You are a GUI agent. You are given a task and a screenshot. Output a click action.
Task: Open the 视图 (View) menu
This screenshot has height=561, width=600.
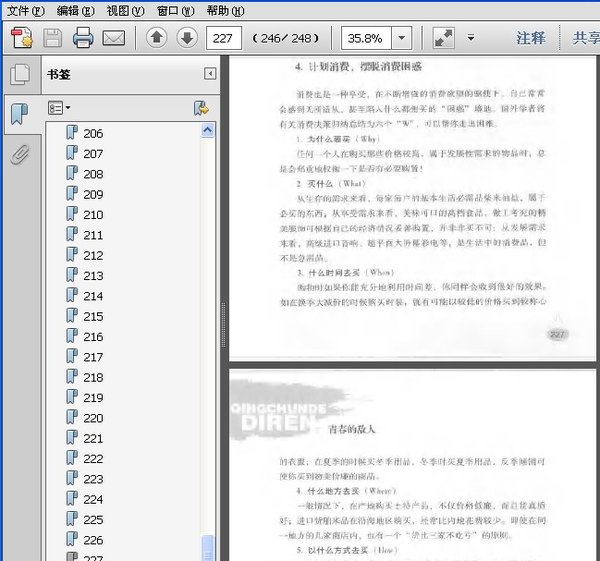point(125,10)
